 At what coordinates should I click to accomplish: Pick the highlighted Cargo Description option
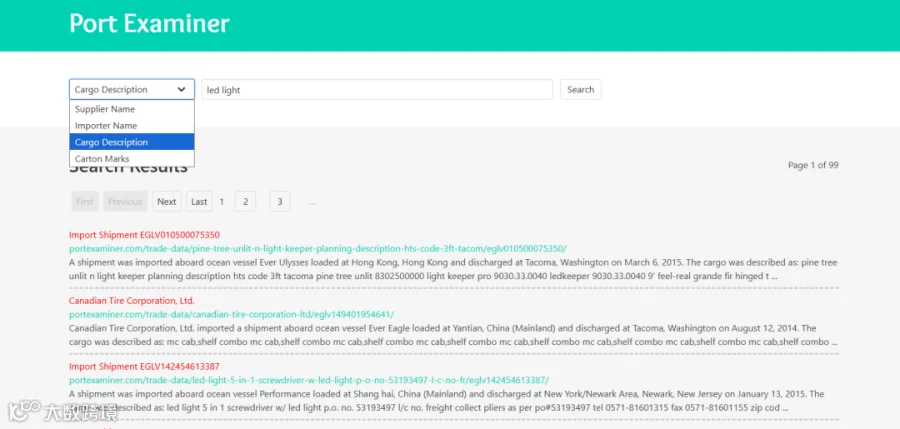131,142
